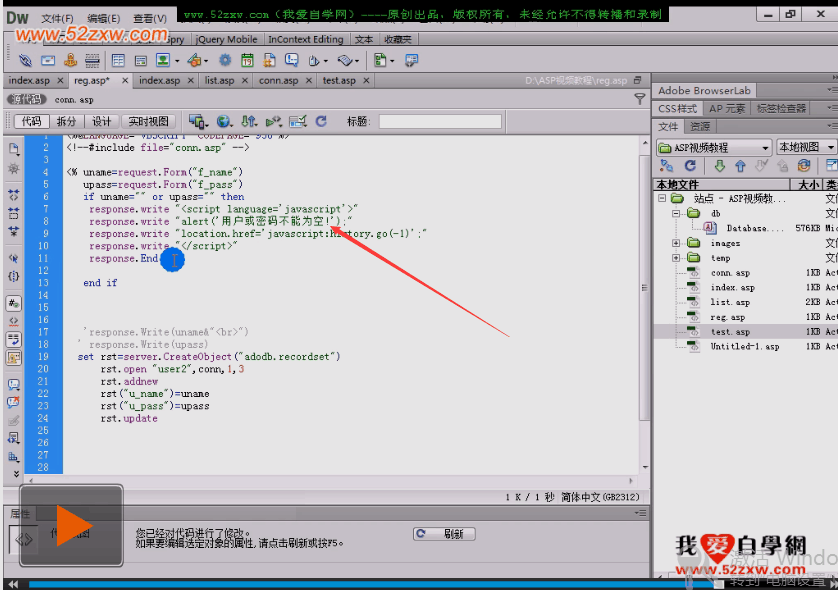Click the Synchronize icon in the Files panel
The height and width of the screenshot is (590, 838).
click(x=805, y=166)
